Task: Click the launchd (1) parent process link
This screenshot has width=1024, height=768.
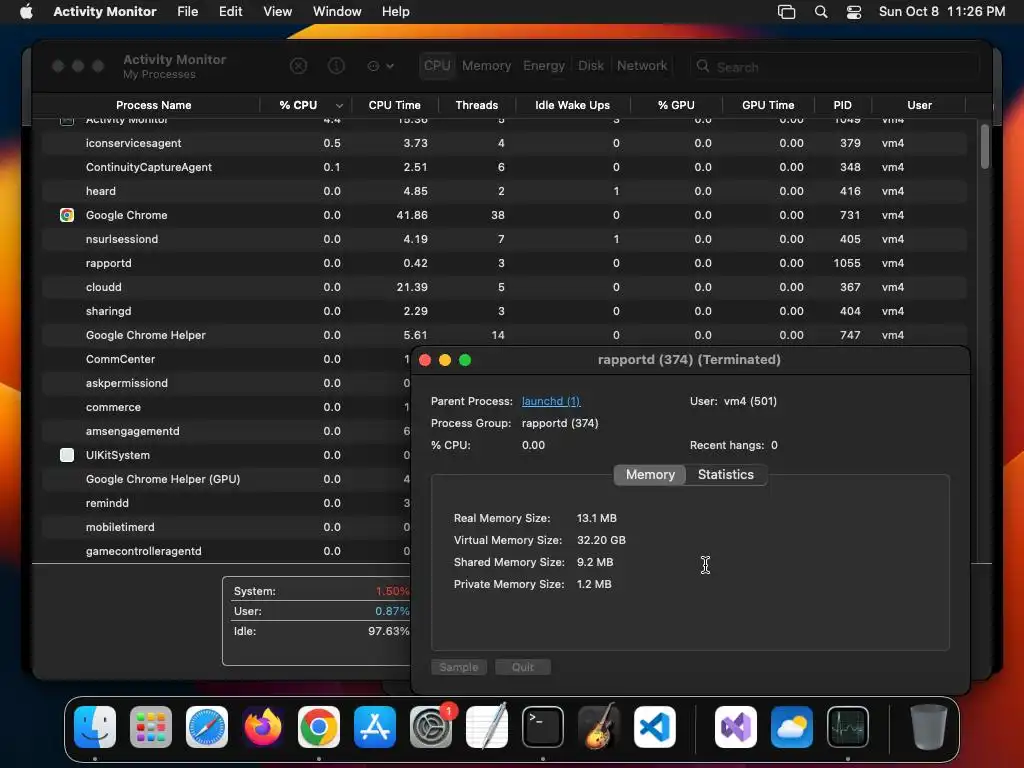Action: tap(551, 401)
